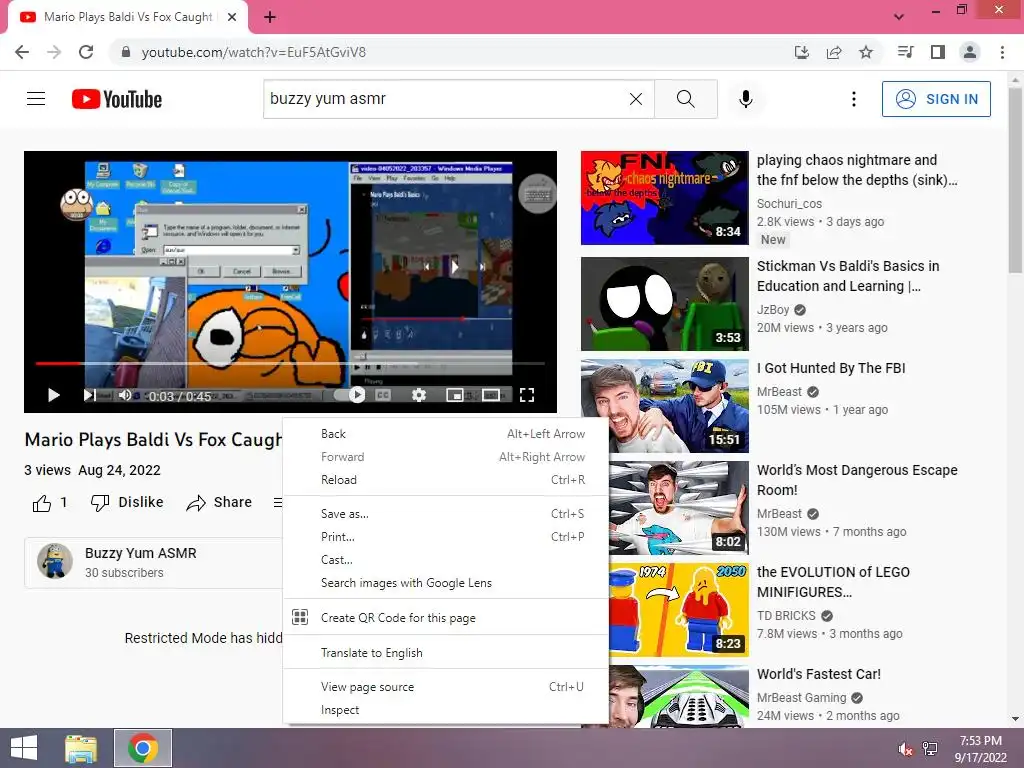Click the Dislike button
1024x768 pixels.
[x=127, y=503]
